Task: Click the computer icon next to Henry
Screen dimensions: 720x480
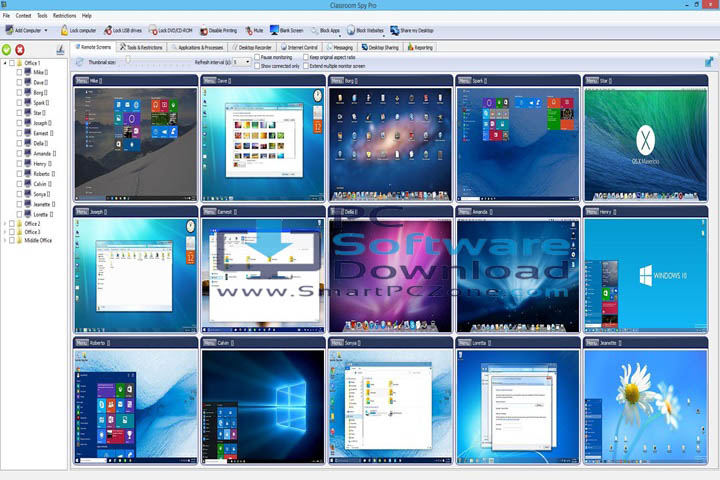Action: tap(28, 164)
